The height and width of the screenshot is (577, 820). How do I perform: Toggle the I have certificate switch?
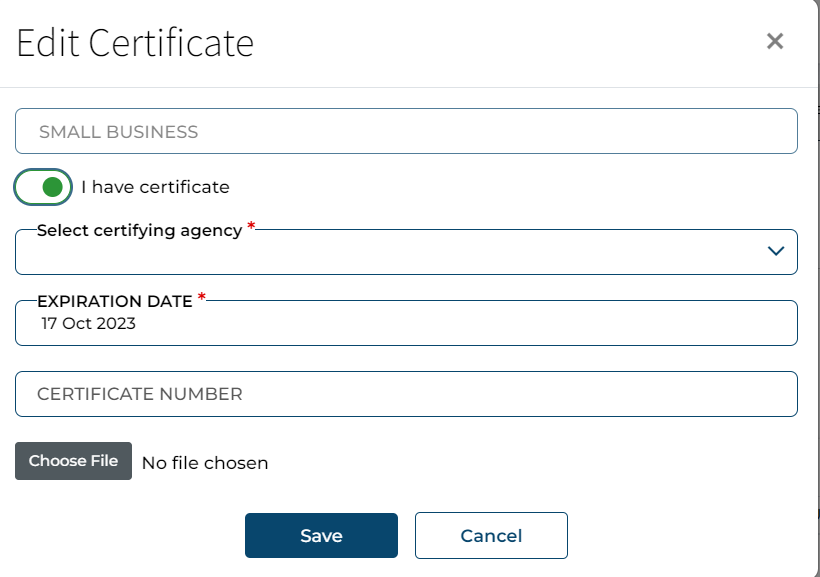(x=43, y=186)
